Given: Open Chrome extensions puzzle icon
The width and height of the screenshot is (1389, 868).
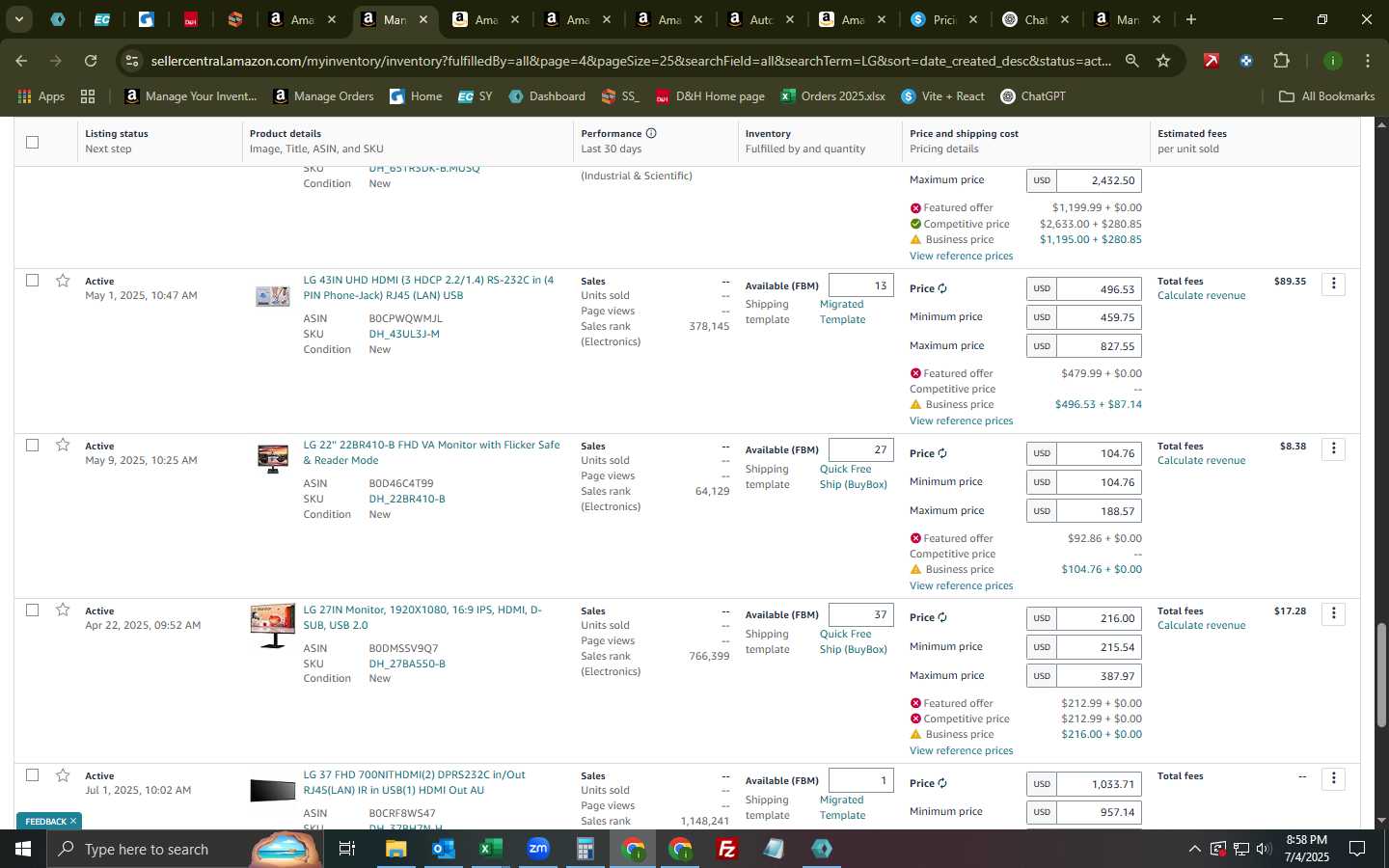Looking at the screenshot, I should click(x=1281, y=61).
